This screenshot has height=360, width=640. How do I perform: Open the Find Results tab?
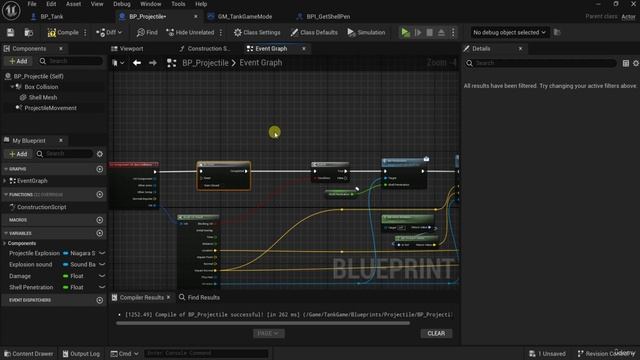(x=199, y=298)
